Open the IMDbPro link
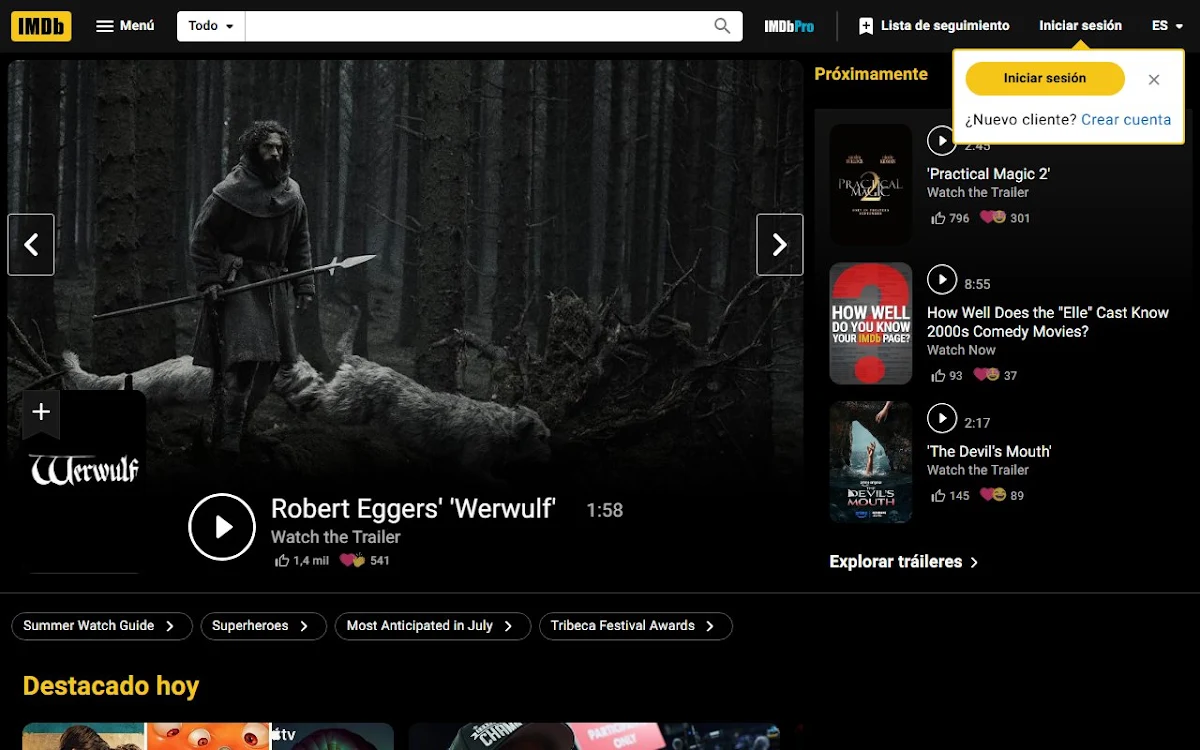Image resolution: width=1200 pixels, height=750 pixels. (x=789, y=26)
